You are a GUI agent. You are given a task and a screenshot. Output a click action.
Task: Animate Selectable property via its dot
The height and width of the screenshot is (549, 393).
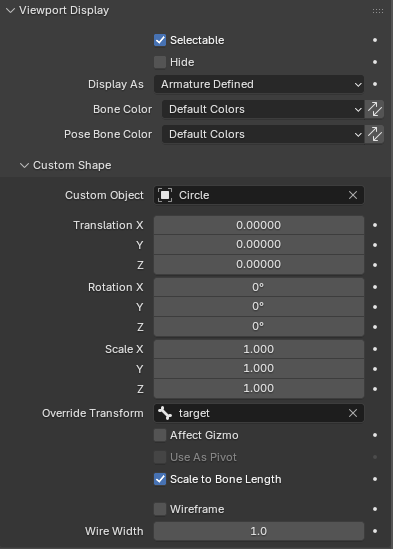coord(375,40)
